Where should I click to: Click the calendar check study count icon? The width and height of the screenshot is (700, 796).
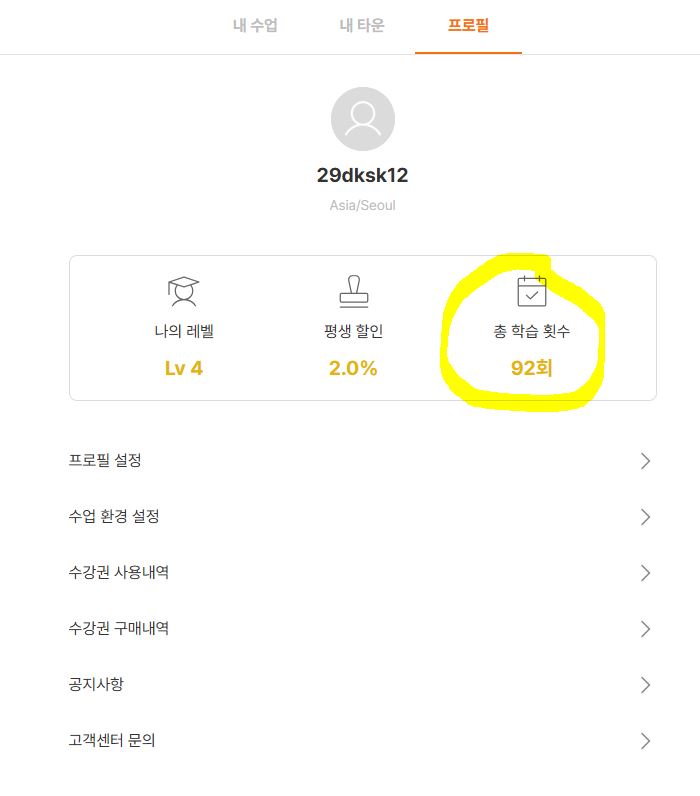pyautogui.click(x=531, y=291)
